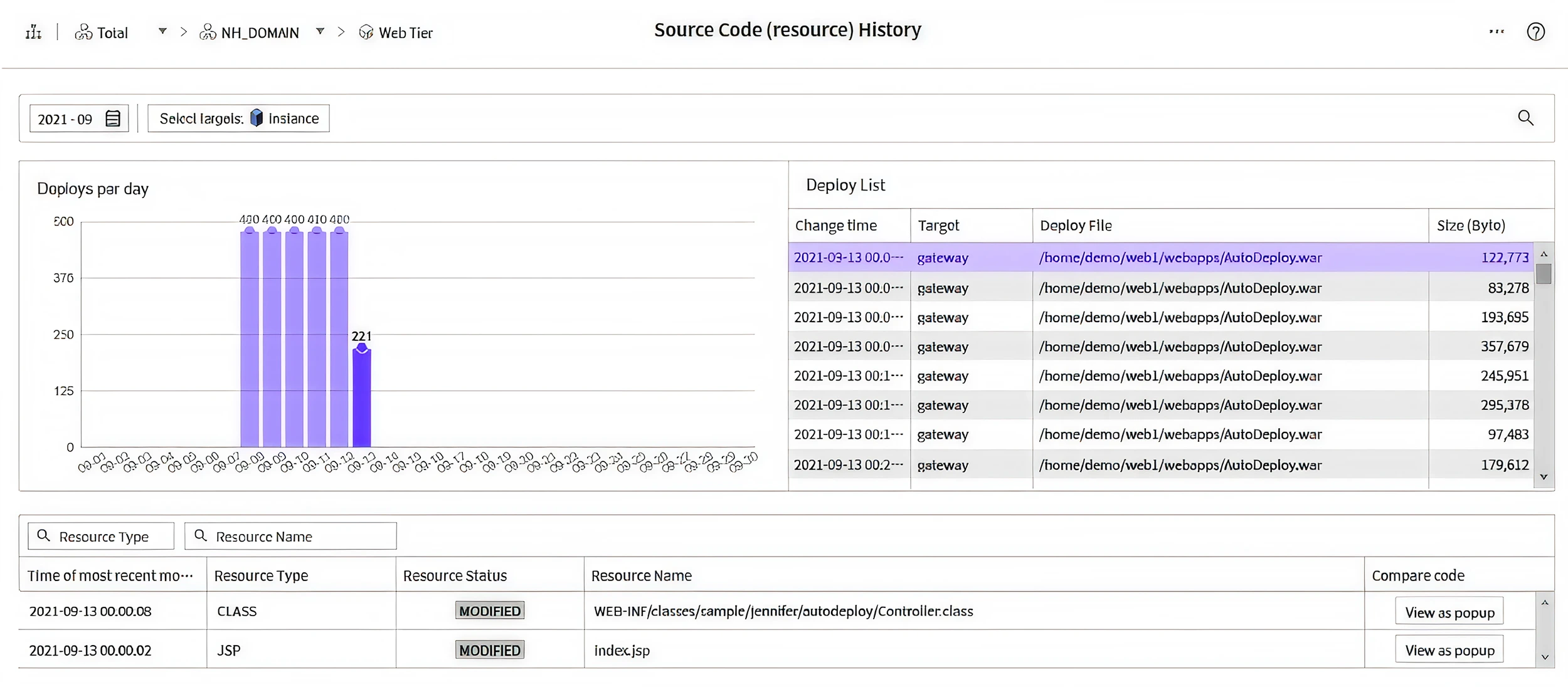The height and width of the screenshot is (687, 1568).
Task: Click the search magnifier icon in filter bar
Action: click(1525, 118)
